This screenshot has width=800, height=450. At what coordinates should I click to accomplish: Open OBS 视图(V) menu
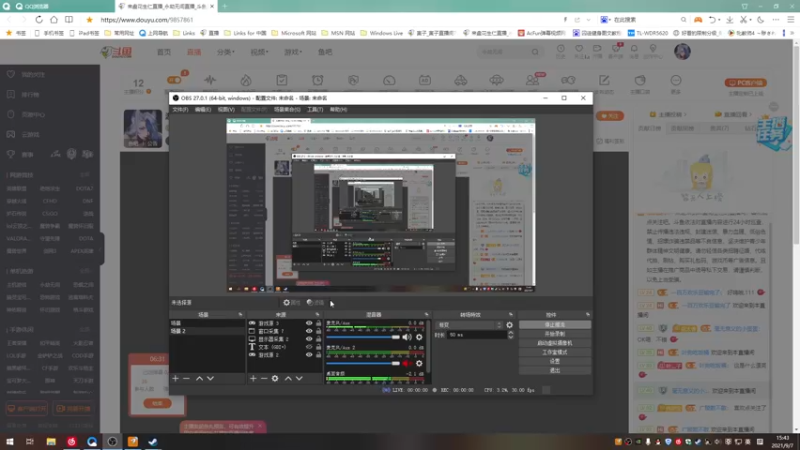226,110
